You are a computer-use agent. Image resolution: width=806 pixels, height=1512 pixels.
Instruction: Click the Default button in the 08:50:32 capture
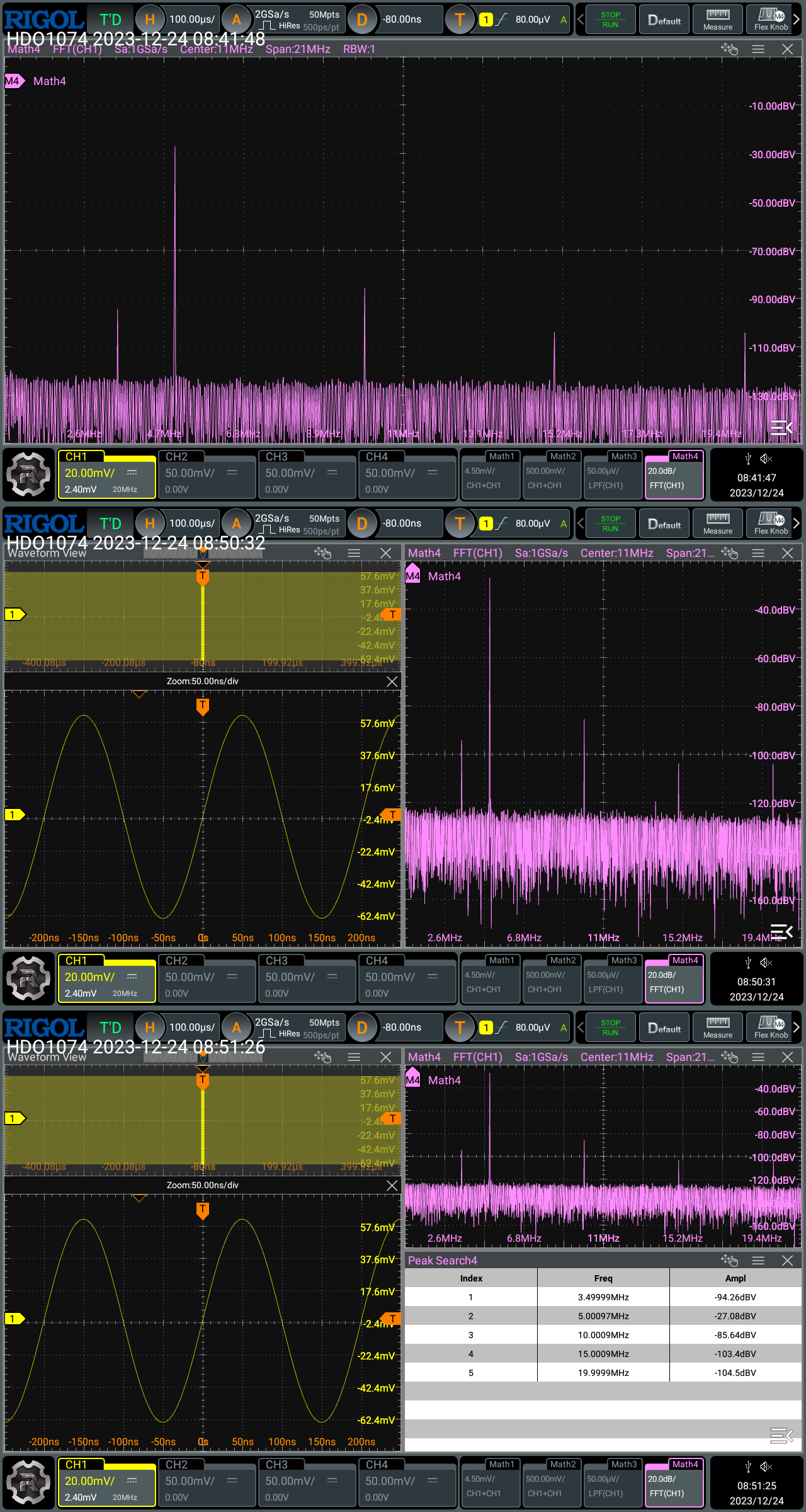click(x=664, y=524)
